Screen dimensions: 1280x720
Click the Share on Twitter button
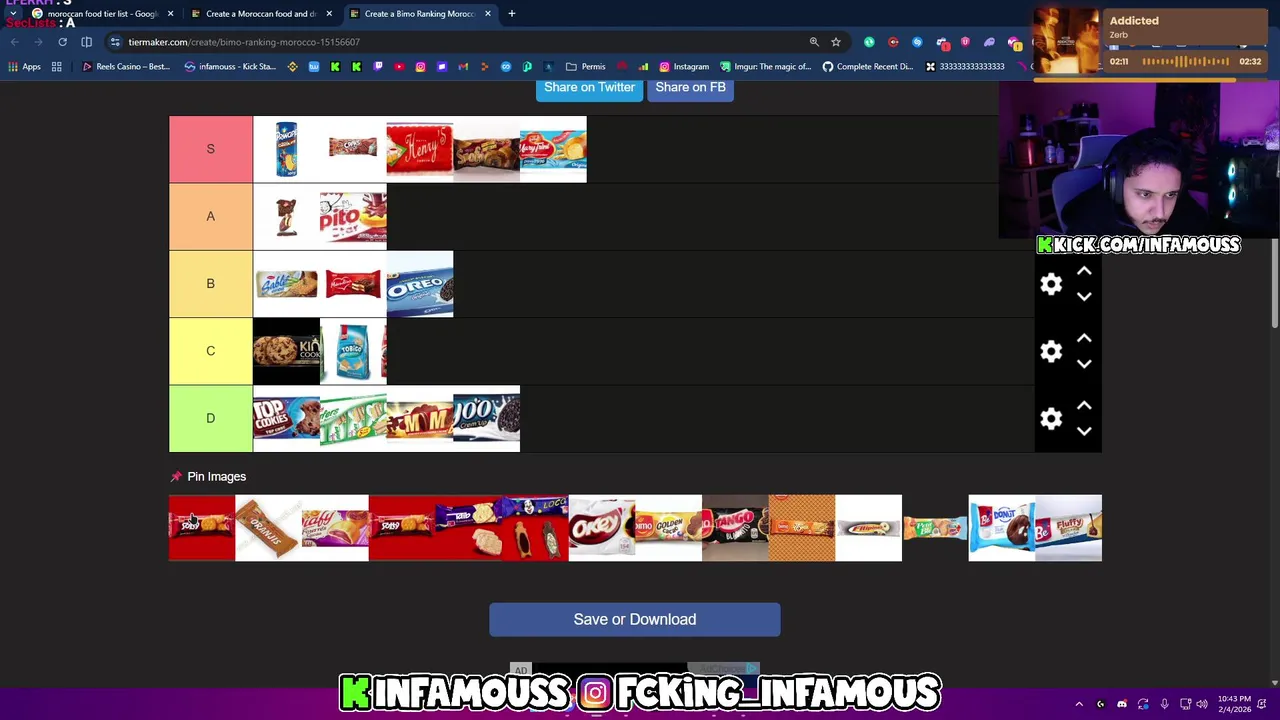click(x=589, y=87)
